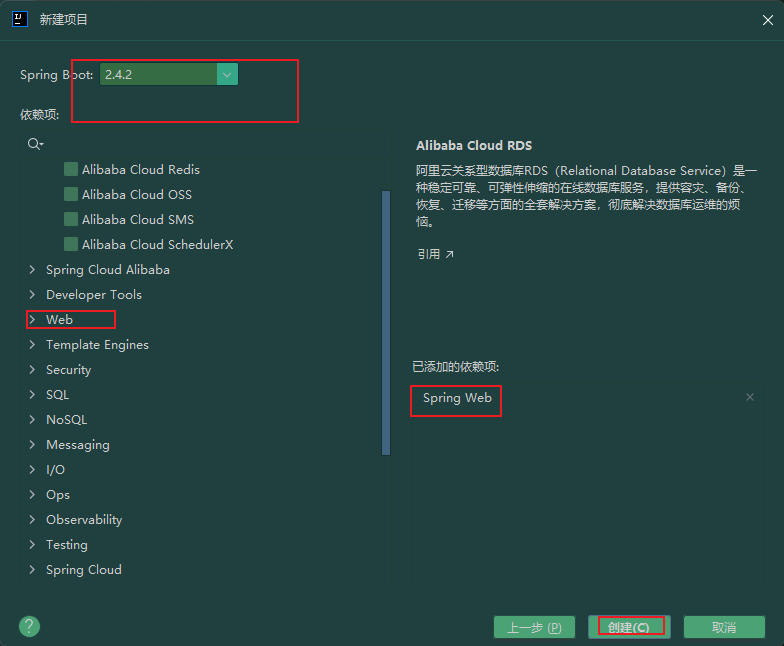The image size is (784, 646).
Task: Tick the Alibaba Cloud SMS checkbox
Action: click(71, 219)
